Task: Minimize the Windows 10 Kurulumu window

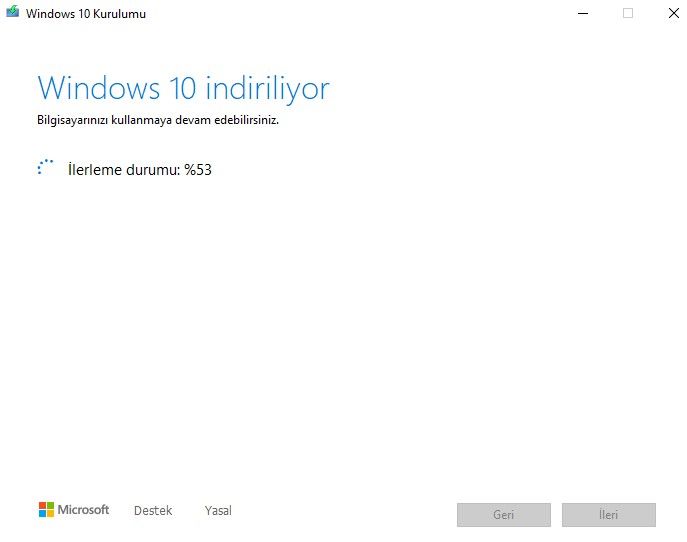Action: (x=583, y=14)
